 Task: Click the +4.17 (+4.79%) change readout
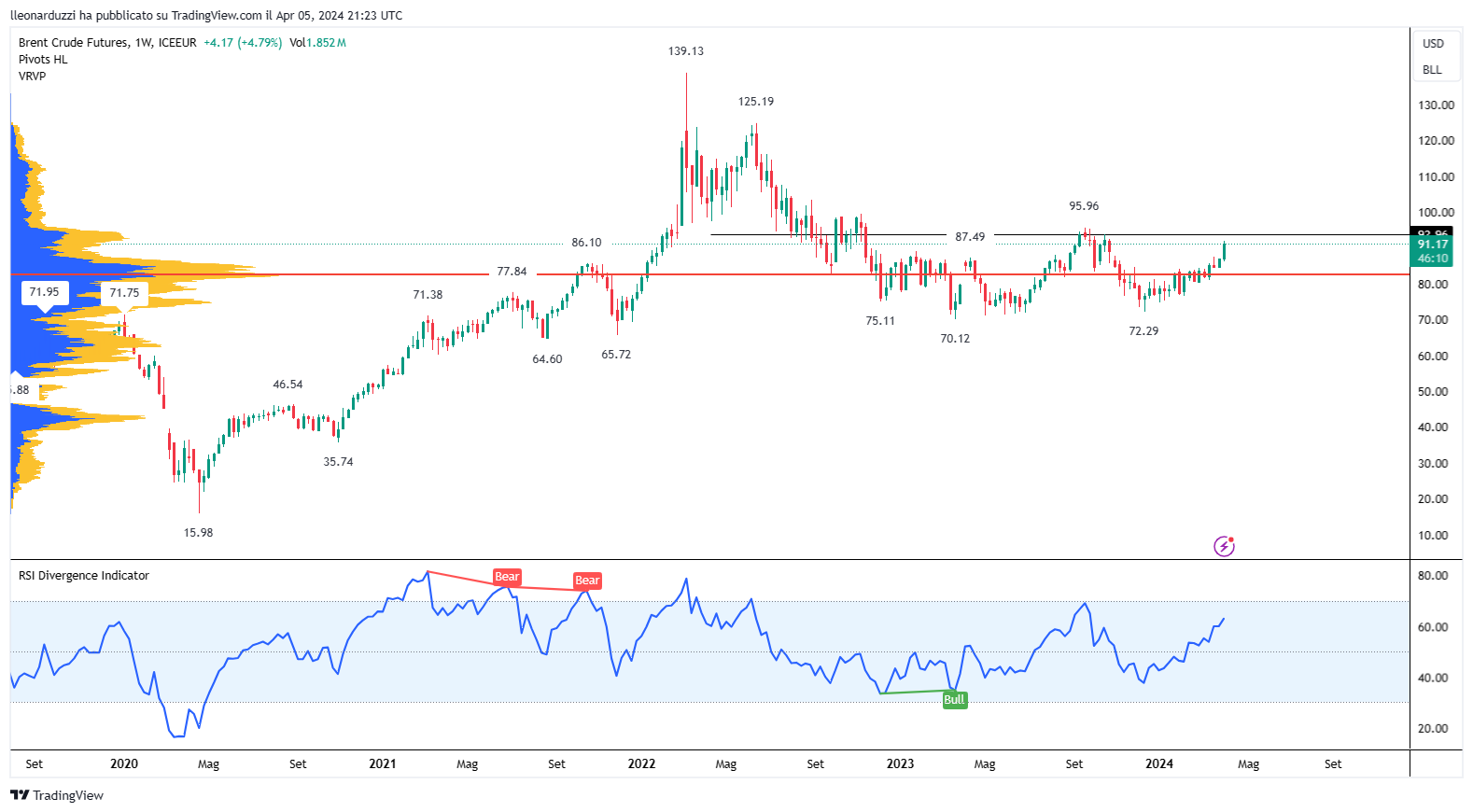pos(243,43)
